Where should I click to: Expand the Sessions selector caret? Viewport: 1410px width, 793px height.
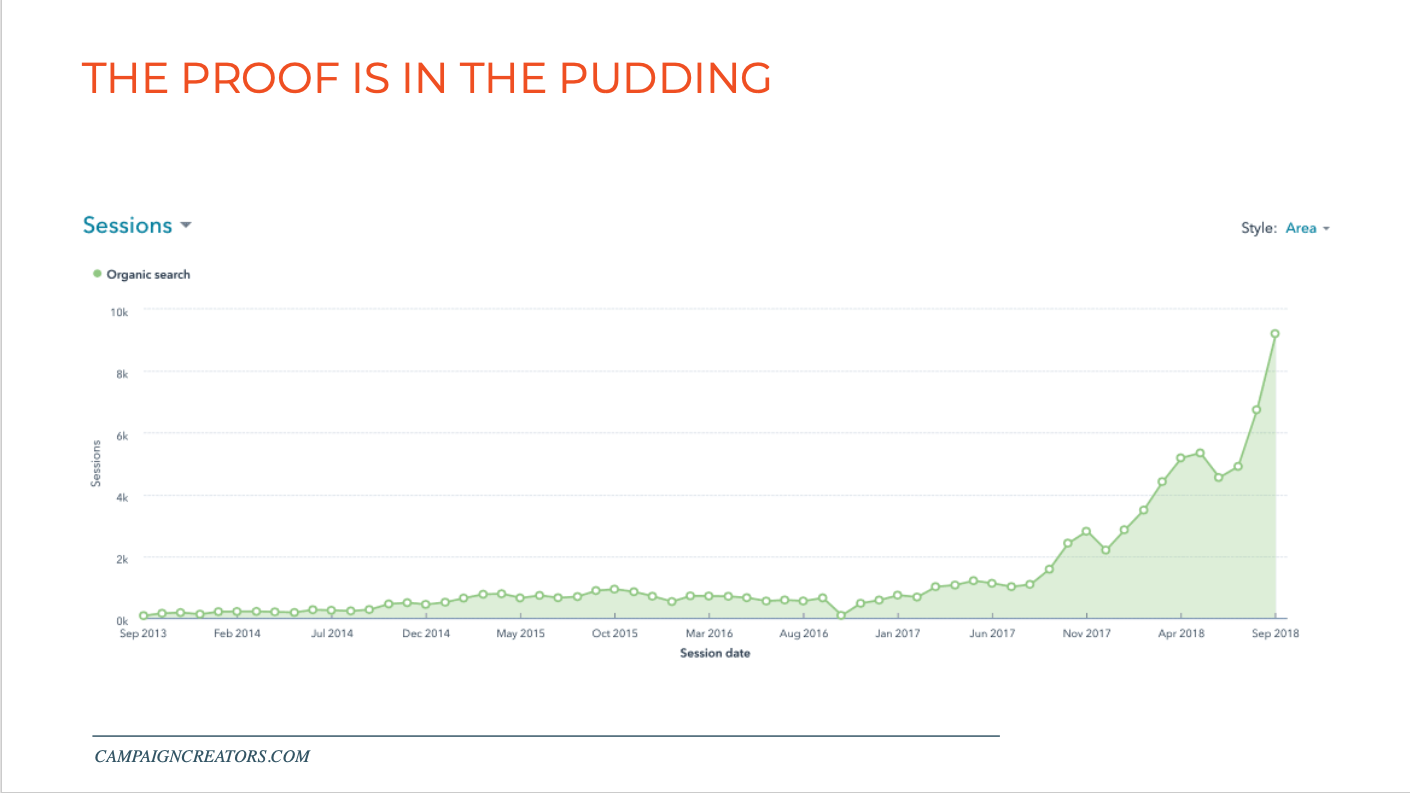point(186,226)
